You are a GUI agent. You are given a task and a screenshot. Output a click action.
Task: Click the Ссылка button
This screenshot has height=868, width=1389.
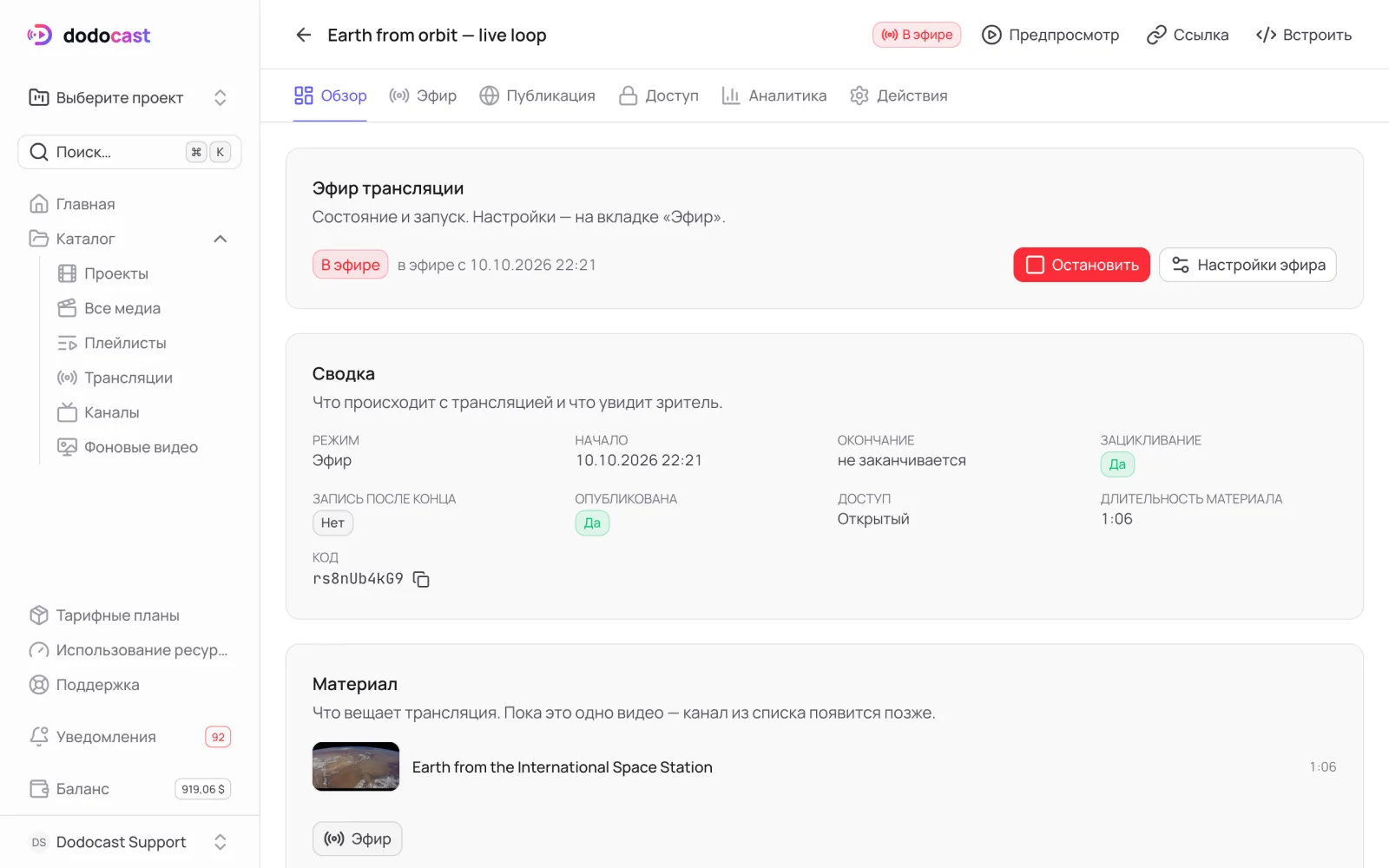click(1188, 35)
